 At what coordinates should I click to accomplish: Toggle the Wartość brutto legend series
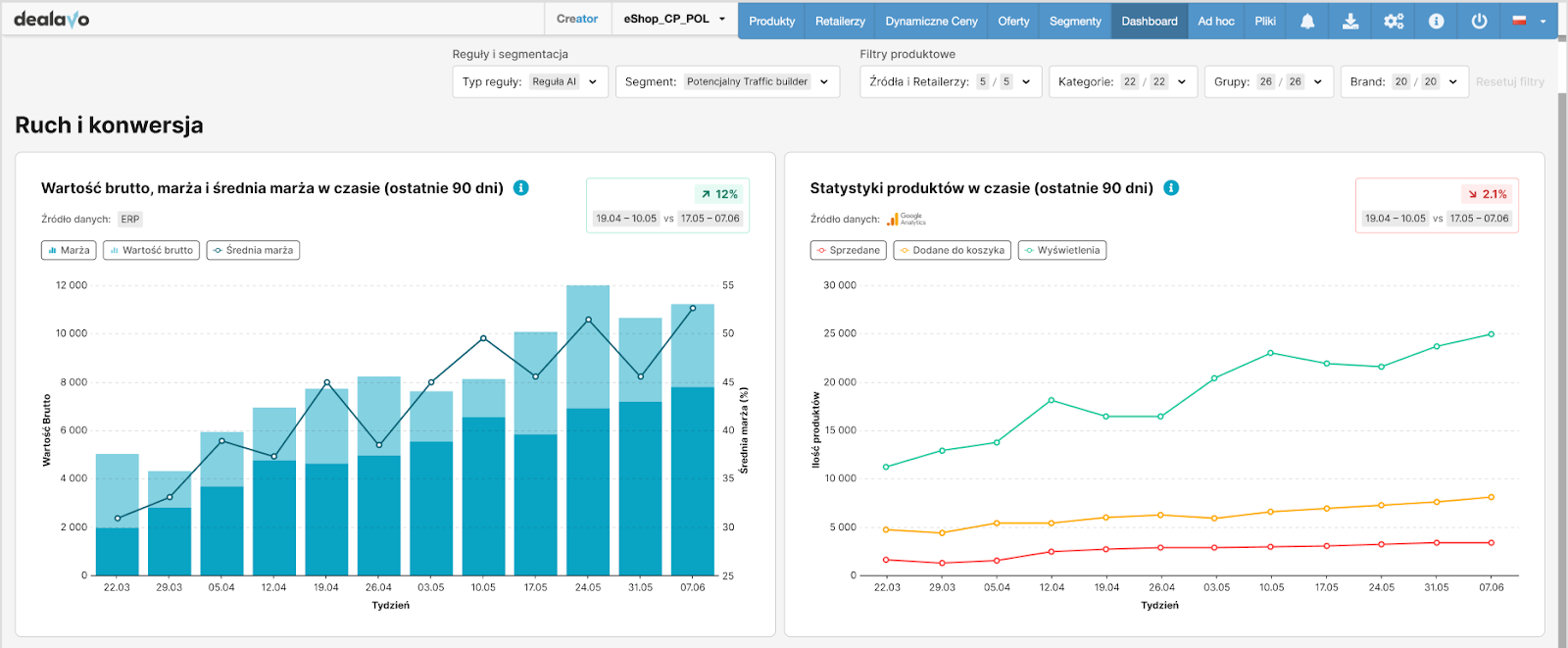(x=151, y=251)
